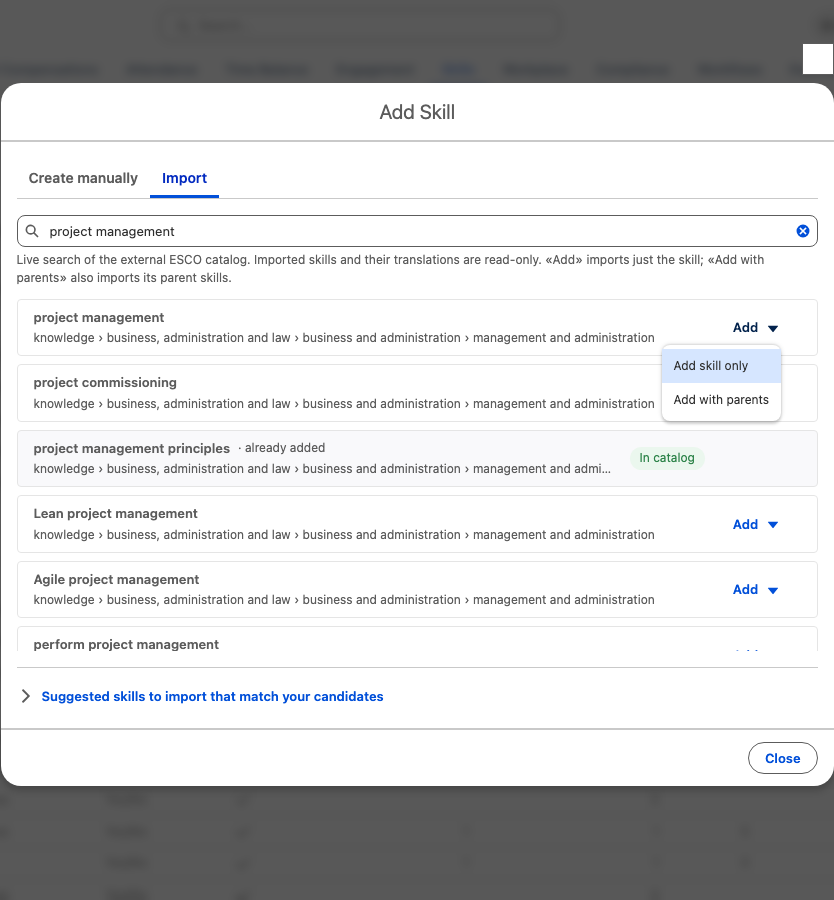The height and width of the screenshot is (900, 834).
Task: Click the ESCO catalog help text
Action: tap(390, 268)
